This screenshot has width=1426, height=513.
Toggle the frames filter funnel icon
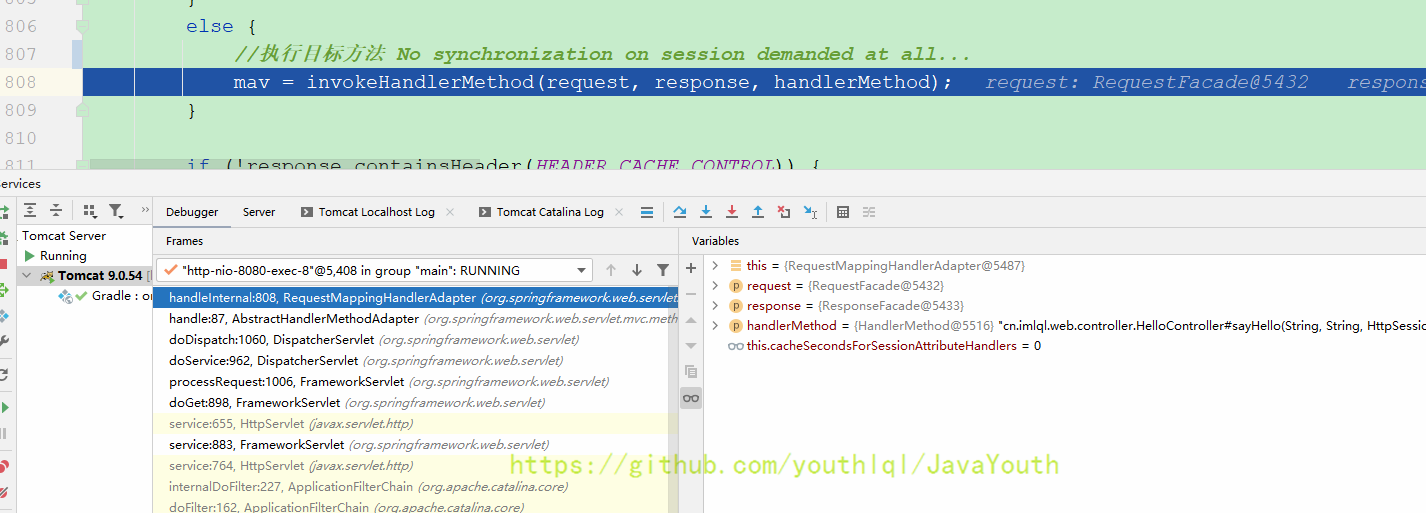663,270
